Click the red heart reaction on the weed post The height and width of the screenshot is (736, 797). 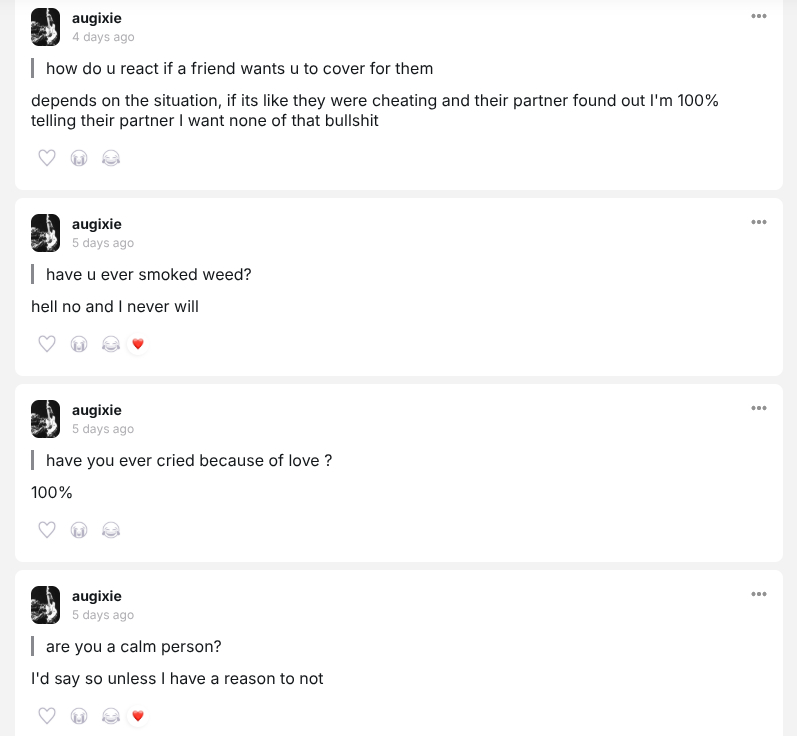(138, 344)
